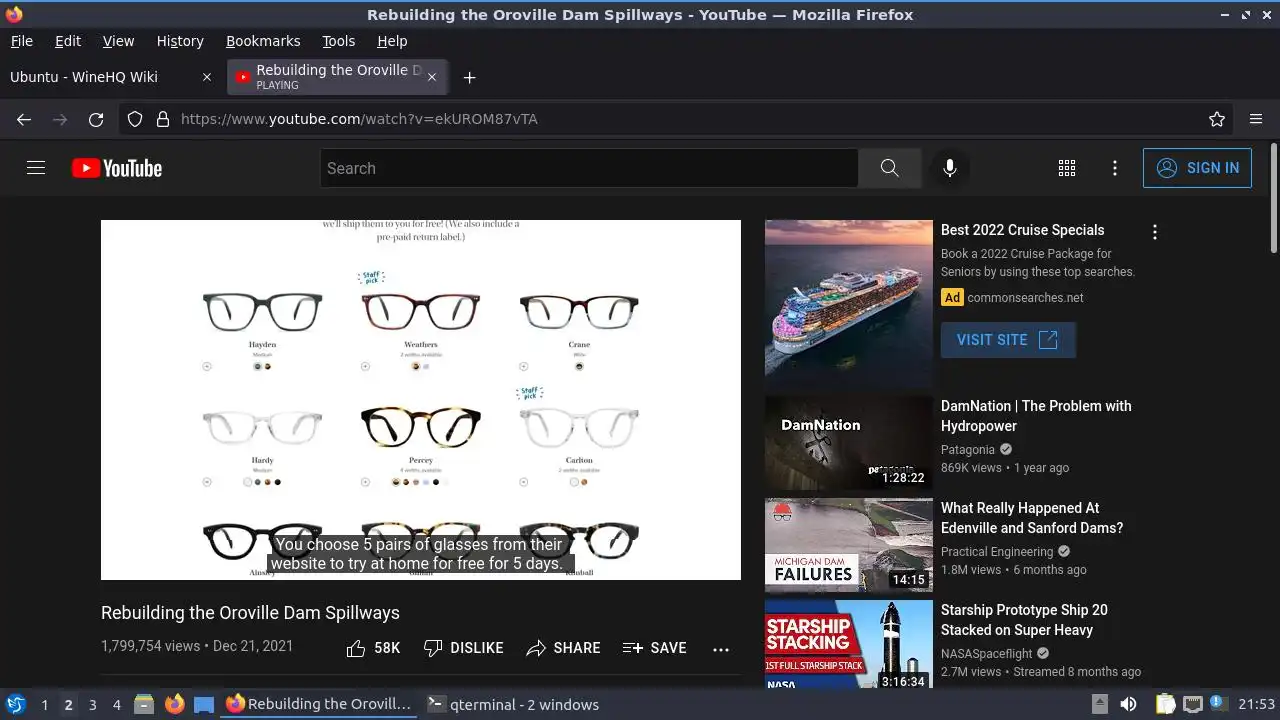This screenshot has width=1280, height=720.
Task: Click the Firefox forward arrow
Action: click(x=60, y=119)
